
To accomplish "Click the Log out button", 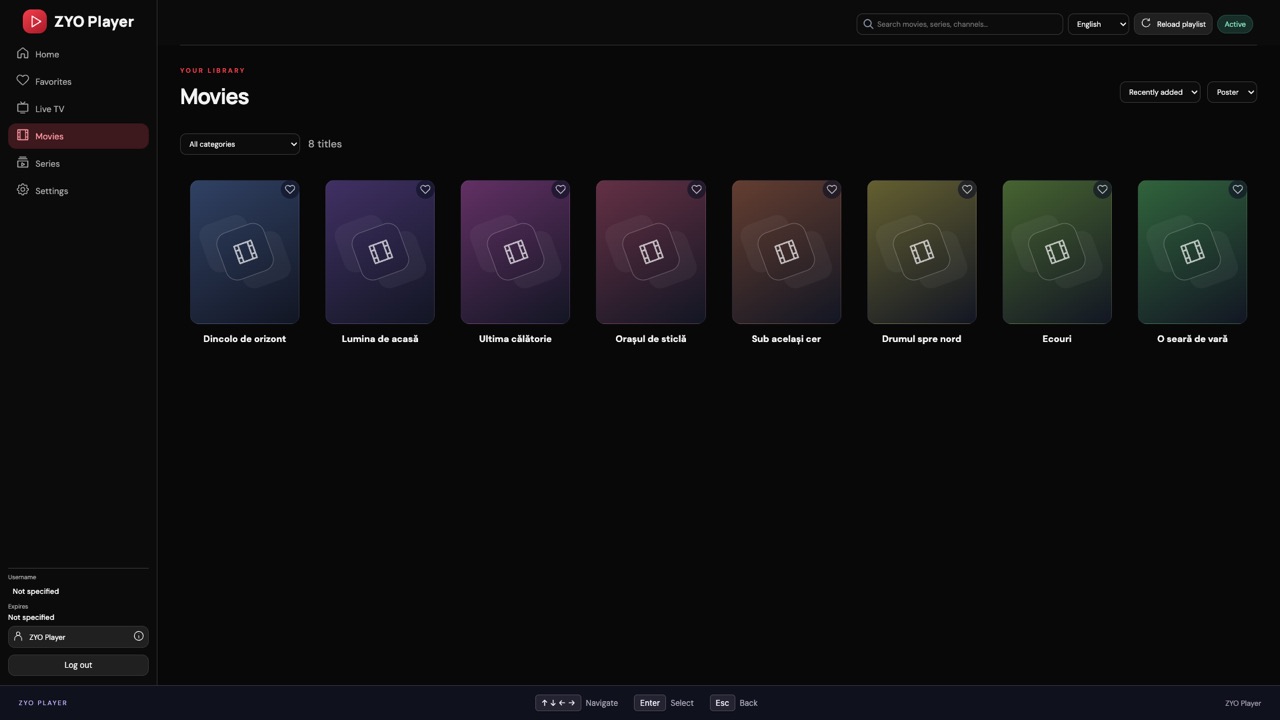I will click(x=78, y=665).
